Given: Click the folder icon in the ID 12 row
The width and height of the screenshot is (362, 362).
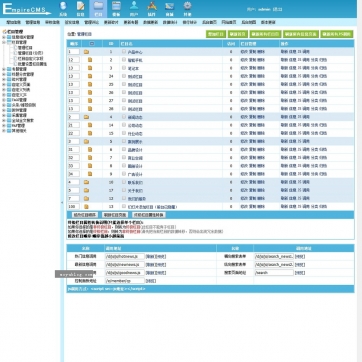Looking at the screenshot, I should (x=86, y=198).
